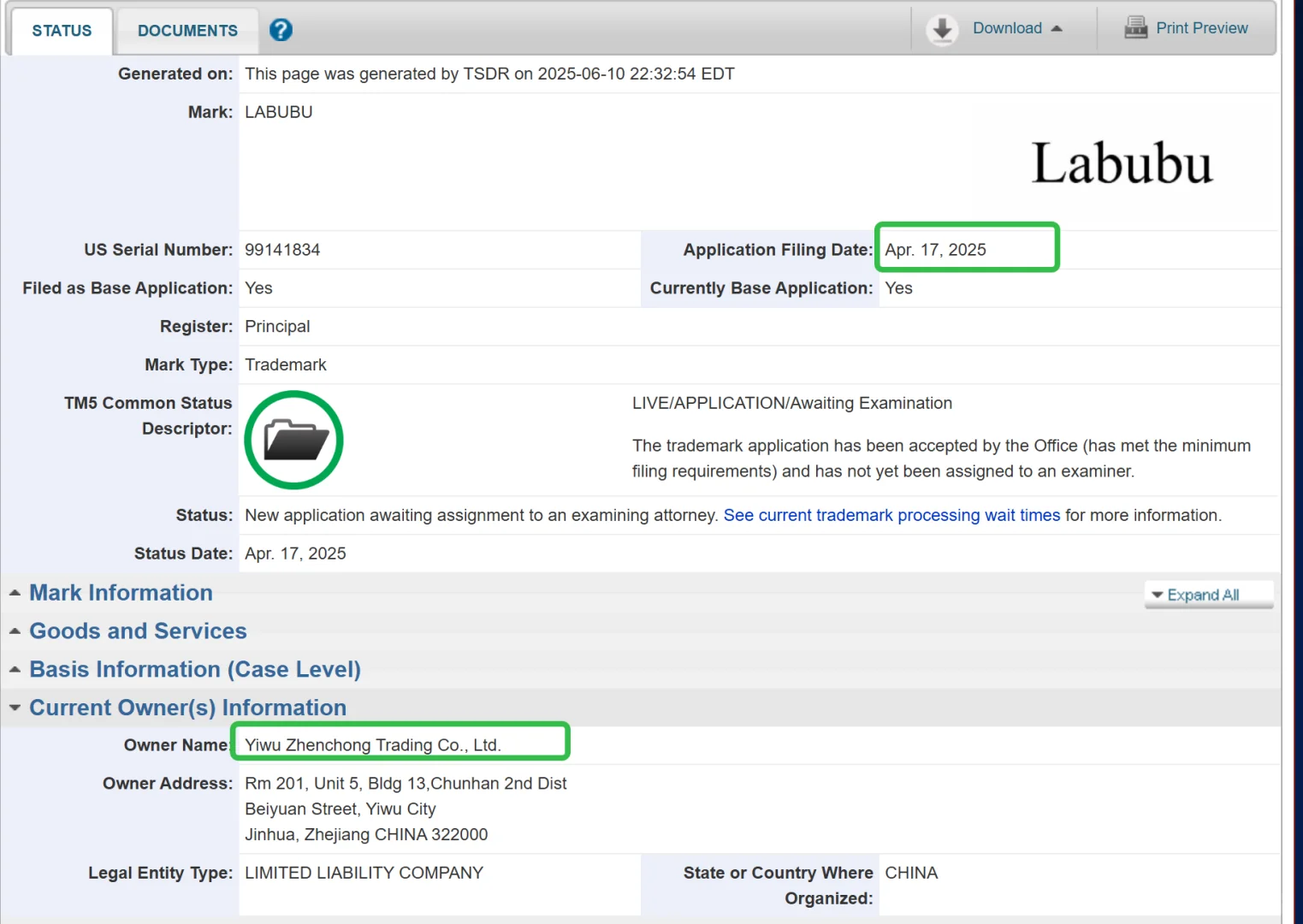Expand the Mark Information section

click(x=121, y=593)
